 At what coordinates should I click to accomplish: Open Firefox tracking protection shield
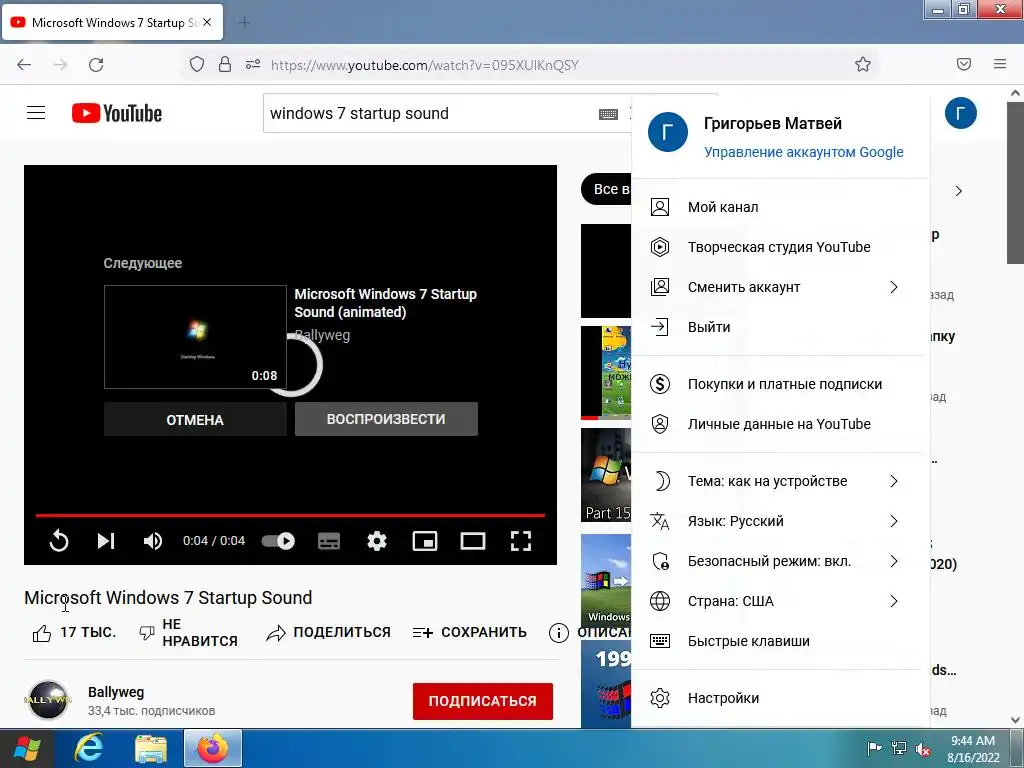[x=197, y=64]
